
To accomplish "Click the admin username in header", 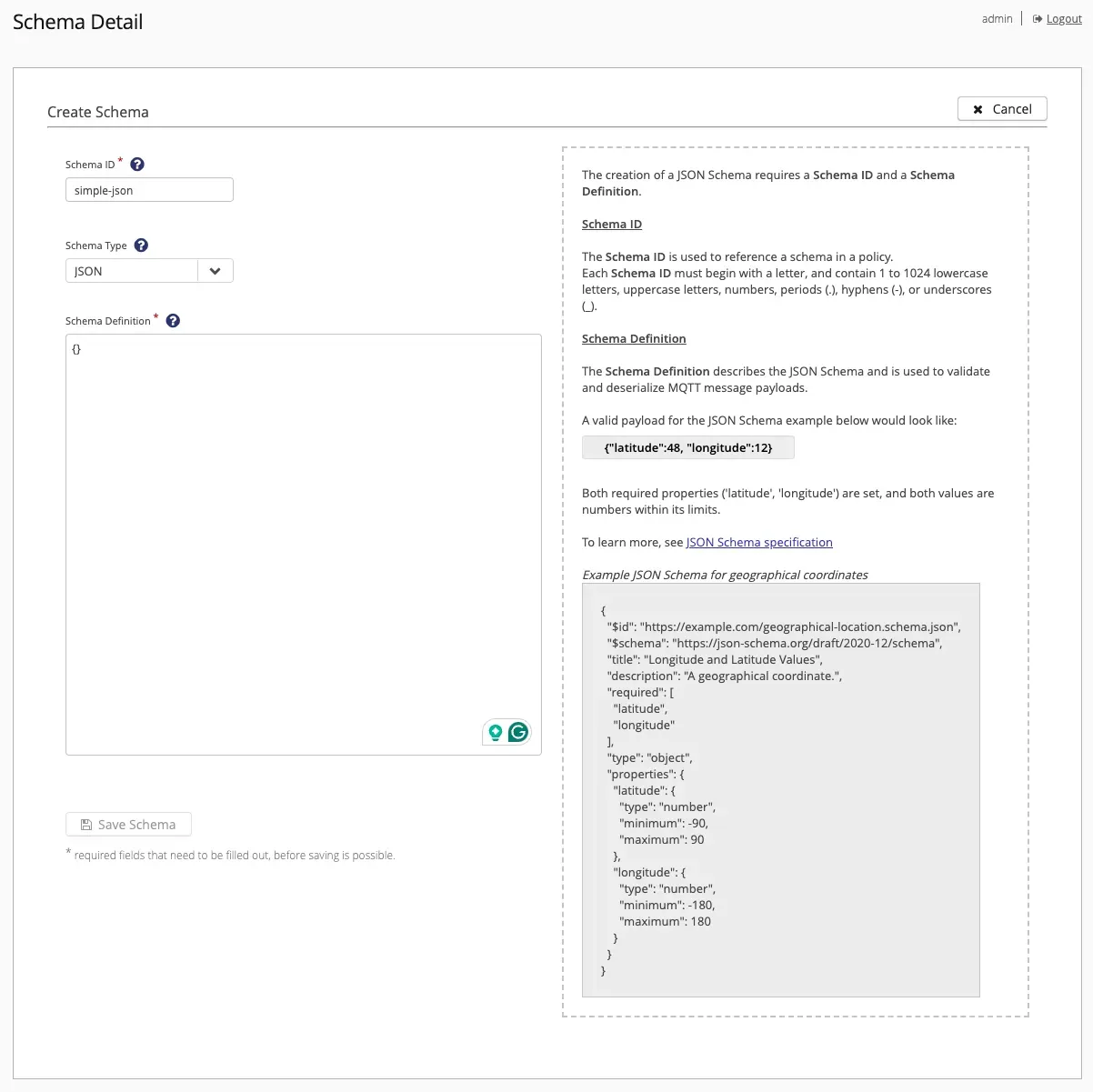I will click(x=997, y=19).
